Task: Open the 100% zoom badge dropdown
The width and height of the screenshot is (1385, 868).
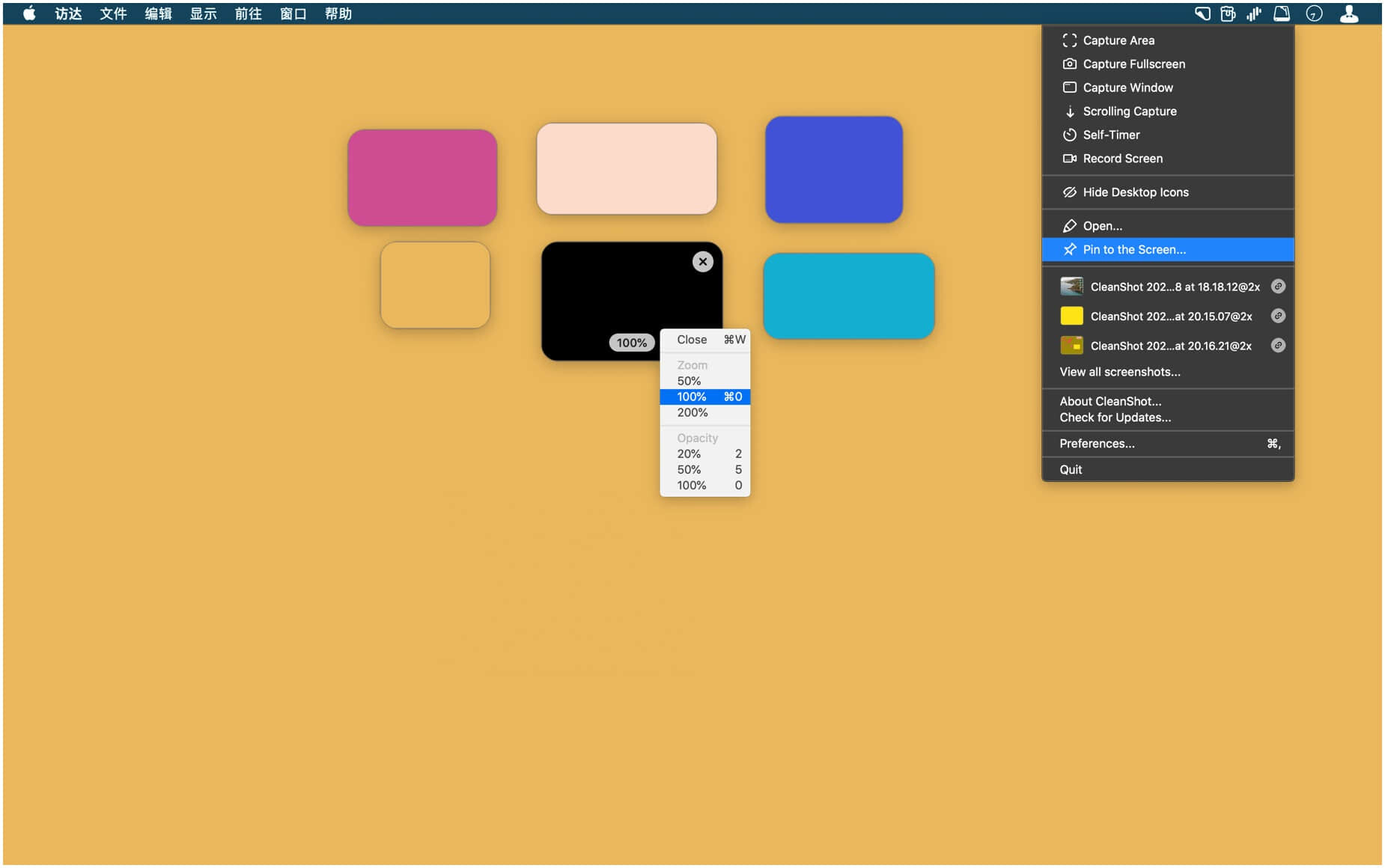Action: click(631, 343)
